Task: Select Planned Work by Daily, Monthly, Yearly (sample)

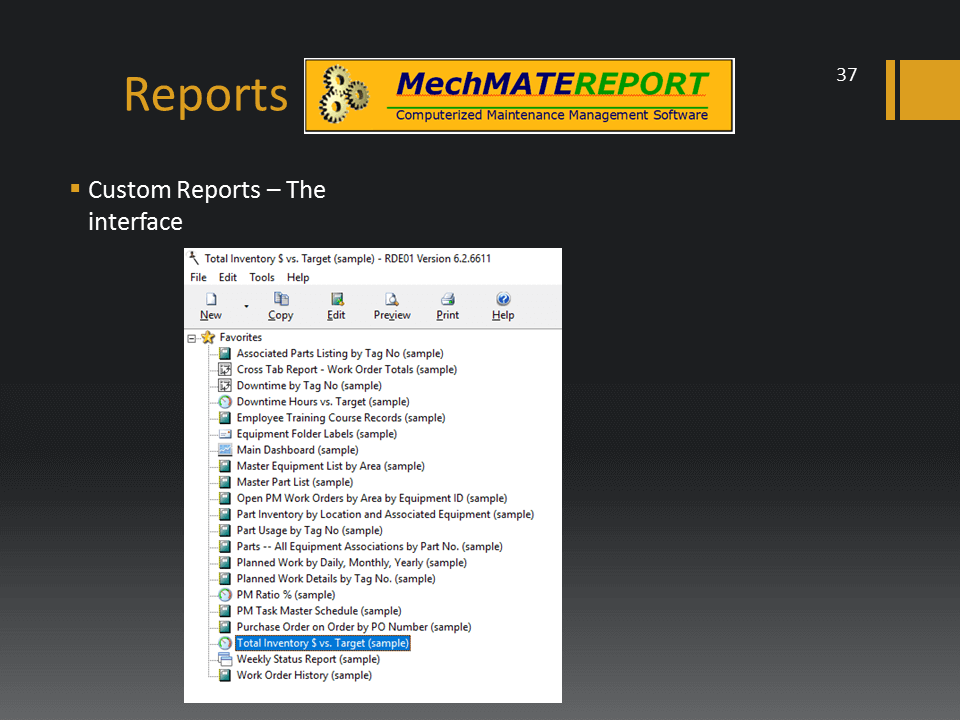Action: (352, 563)
